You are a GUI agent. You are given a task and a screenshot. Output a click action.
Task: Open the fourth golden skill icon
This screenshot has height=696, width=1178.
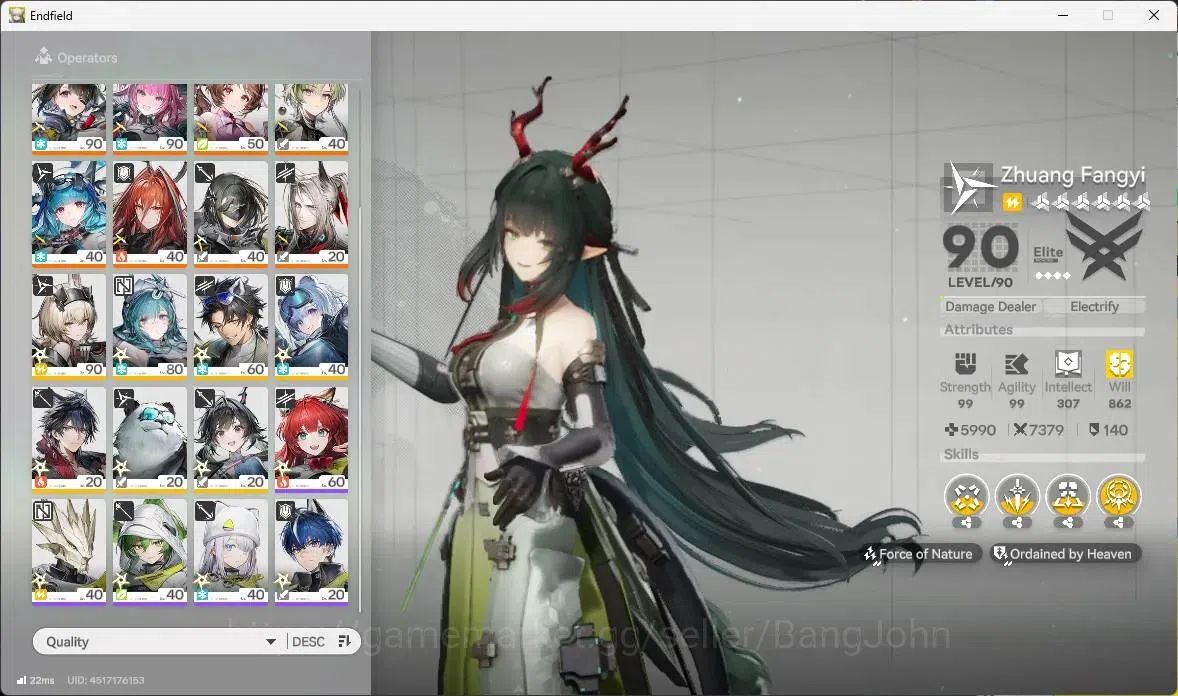1119,497
